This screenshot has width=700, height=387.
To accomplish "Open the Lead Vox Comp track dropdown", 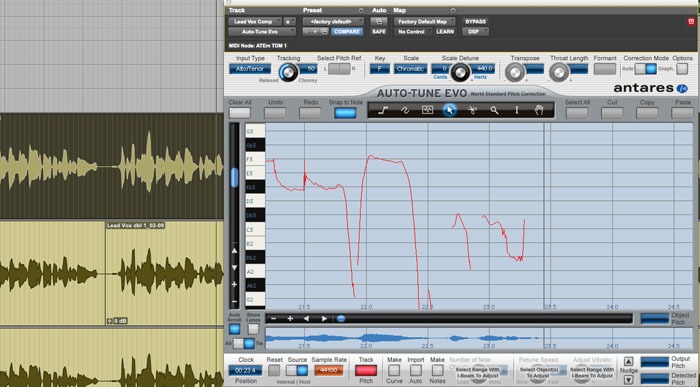I will pos(255,21).
